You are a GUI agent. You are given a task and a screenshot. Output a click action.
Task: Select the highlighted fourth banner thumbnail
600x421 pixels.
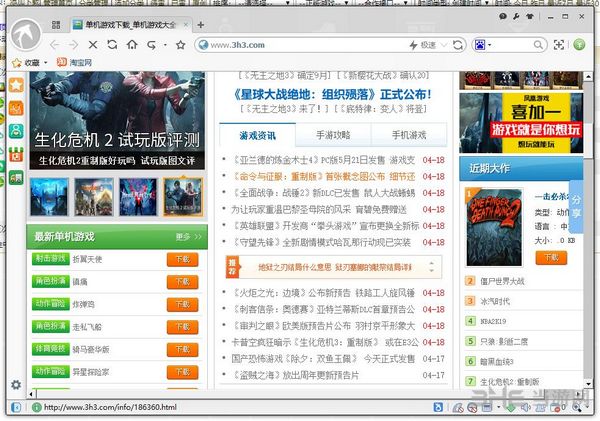point(183,197)
